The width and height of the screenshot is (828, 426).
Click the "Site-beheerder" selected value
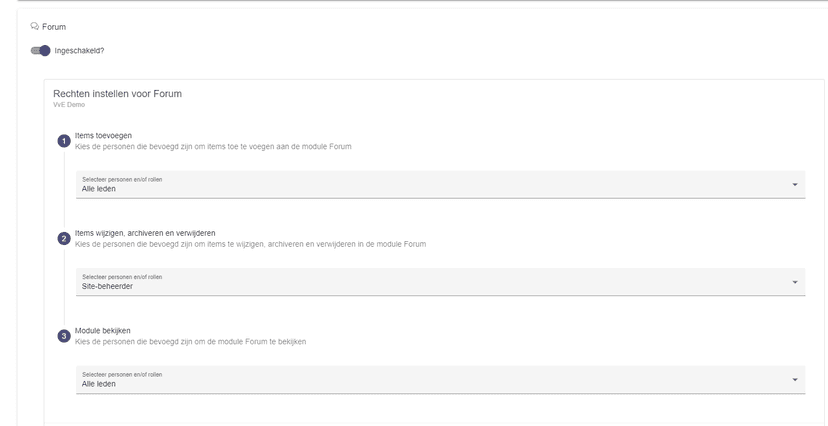click(x=107, y=286)
